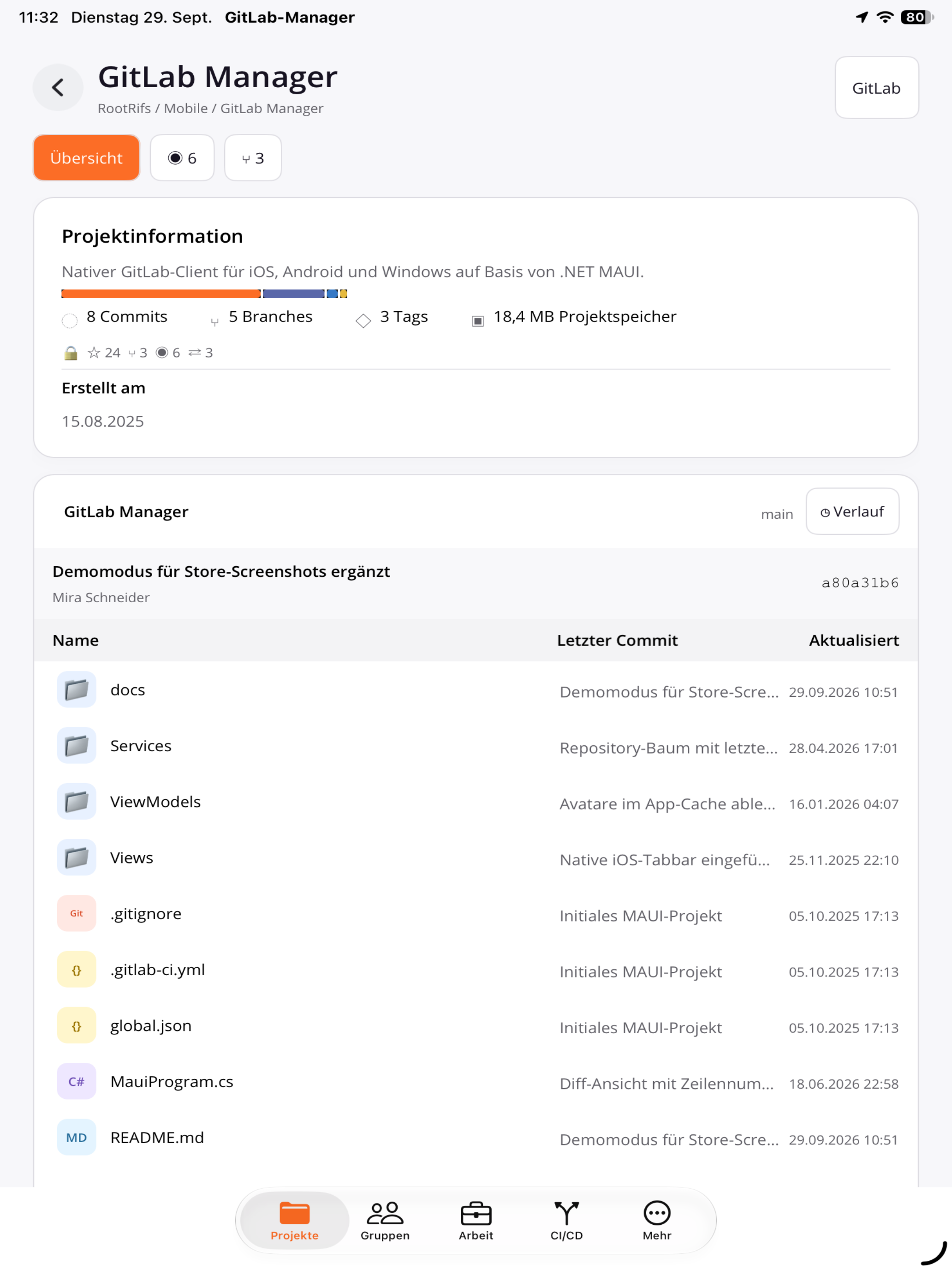952x1270 pixels.
Task: Click the Letzter Commit column header
Action: [x=618, y=640]
